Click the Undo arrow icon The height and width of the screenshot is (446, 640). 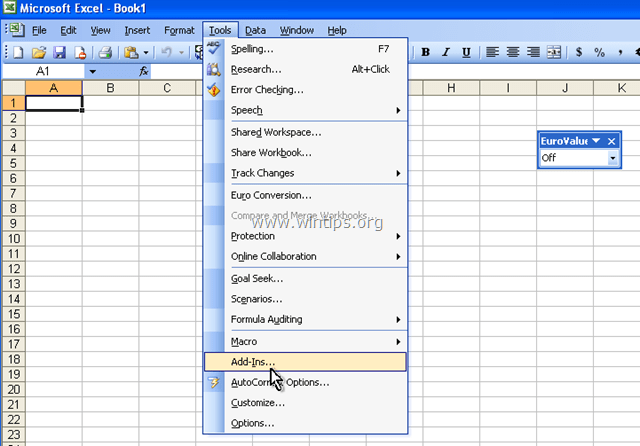[167, 52]
